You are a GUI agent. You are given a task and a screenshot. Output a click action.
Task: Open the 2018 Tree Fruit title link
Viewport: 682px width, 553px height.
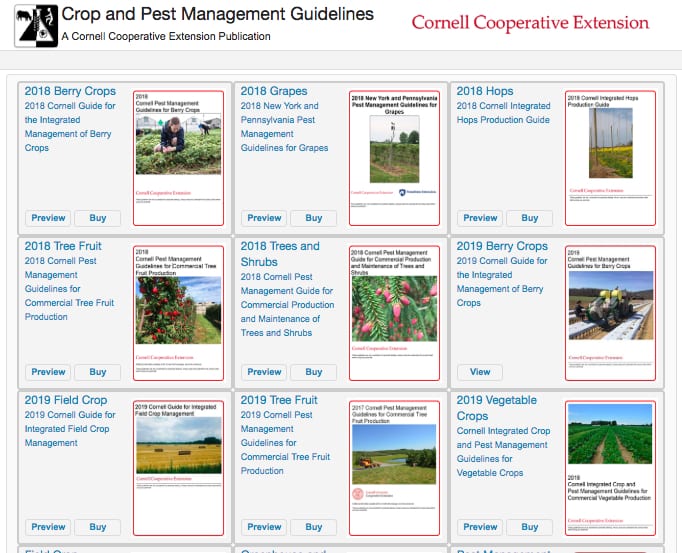63,246
